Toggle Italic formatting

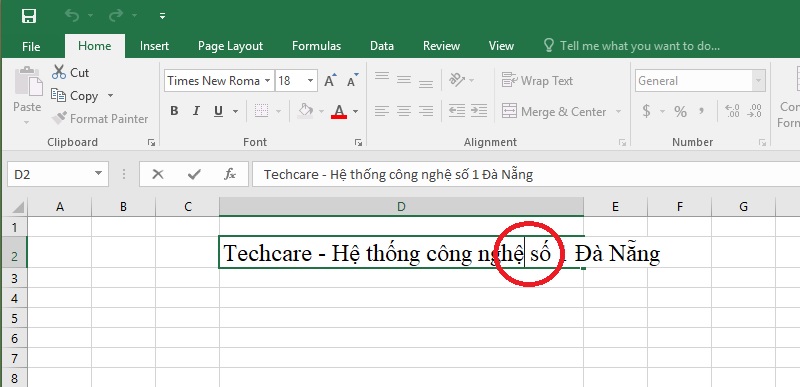(x=196, y=111)
